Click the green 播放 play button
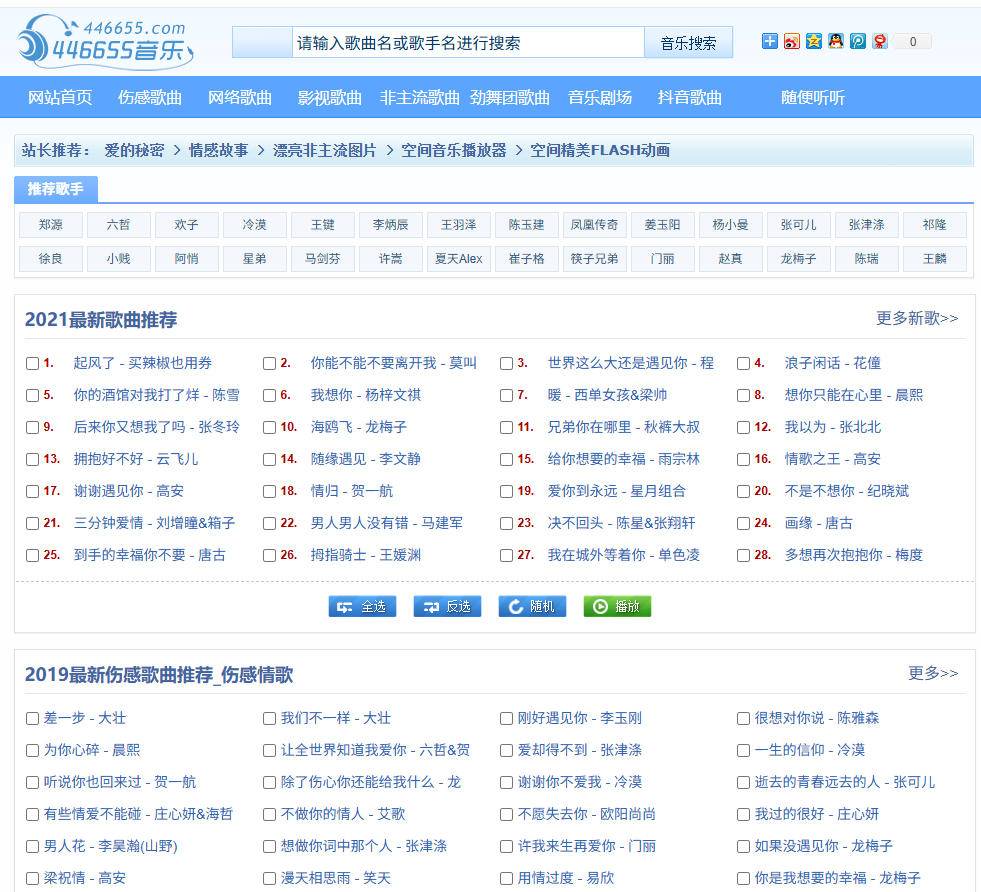Screen dimensions: 981x892 pyautogui.click(x=618, y=606)
